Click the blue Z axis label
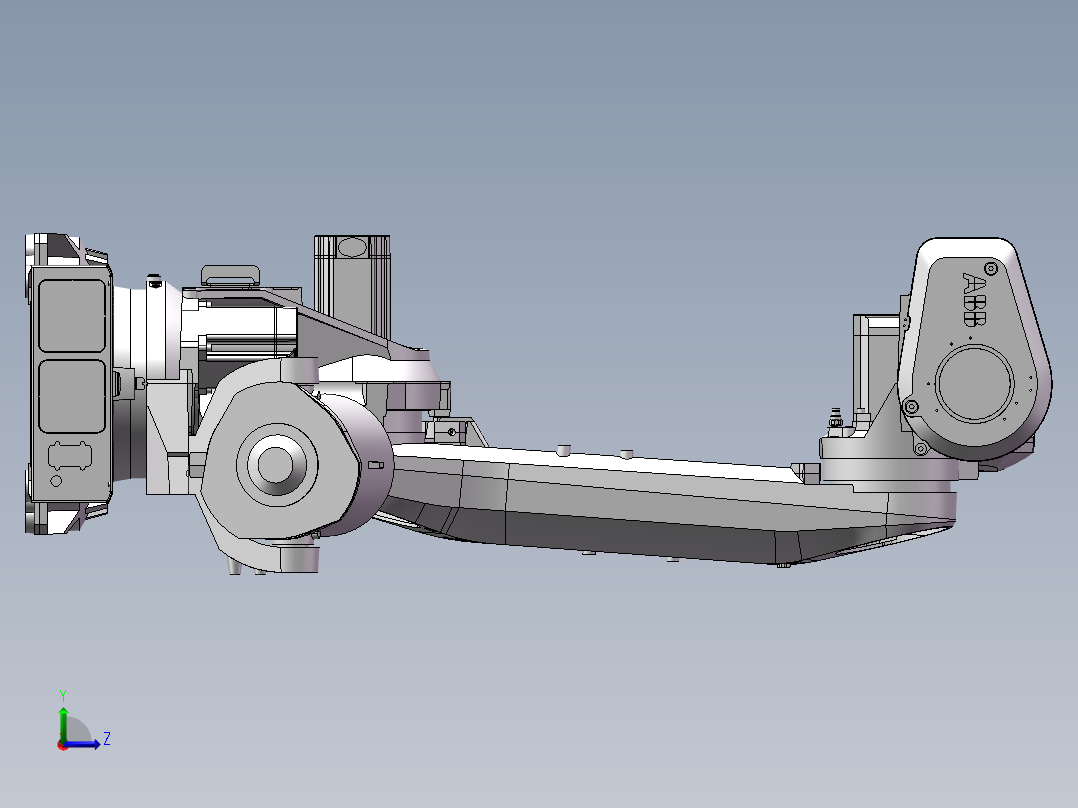Viewport: 1078px width, 808px height. 106,741
